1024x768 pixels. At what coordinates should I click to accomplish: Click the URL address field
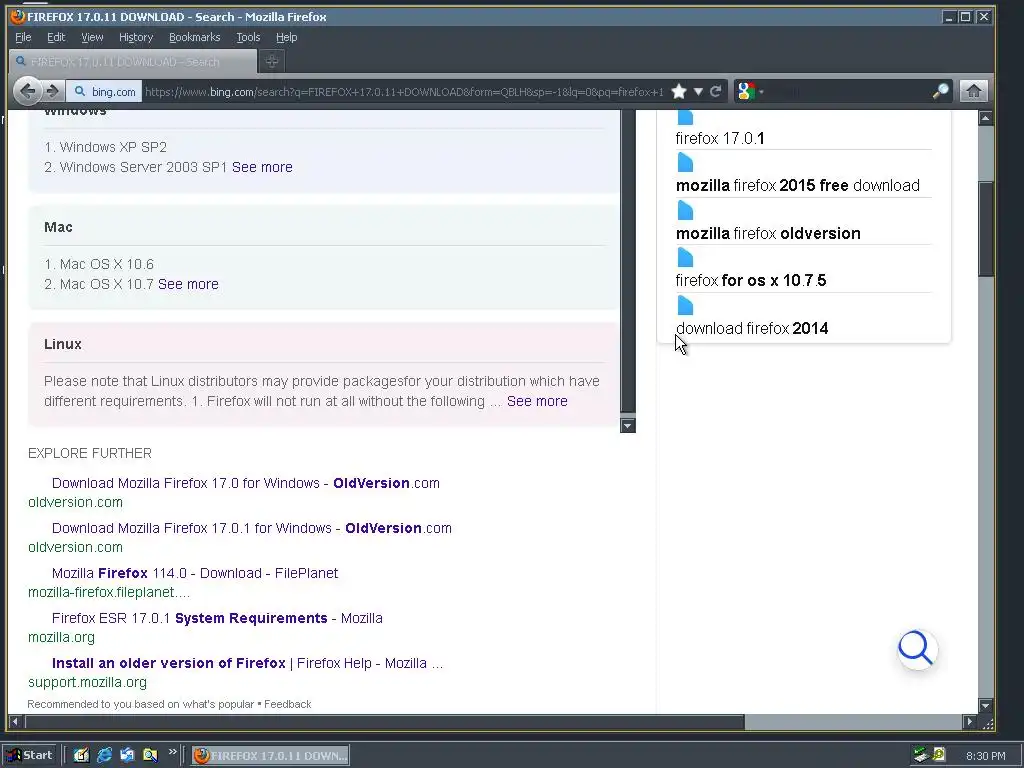click(x=404, y=91)
